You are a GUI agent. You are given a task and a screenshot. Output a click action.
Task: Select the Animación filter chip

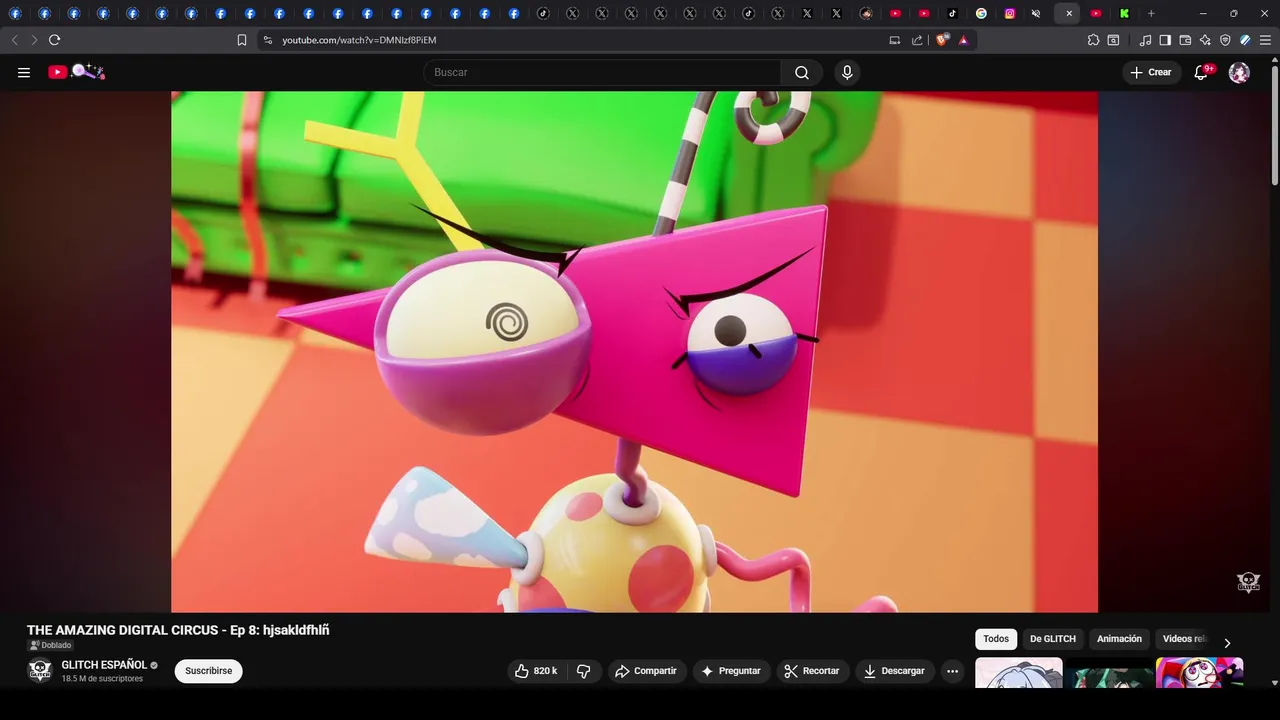pos(1119,639)
